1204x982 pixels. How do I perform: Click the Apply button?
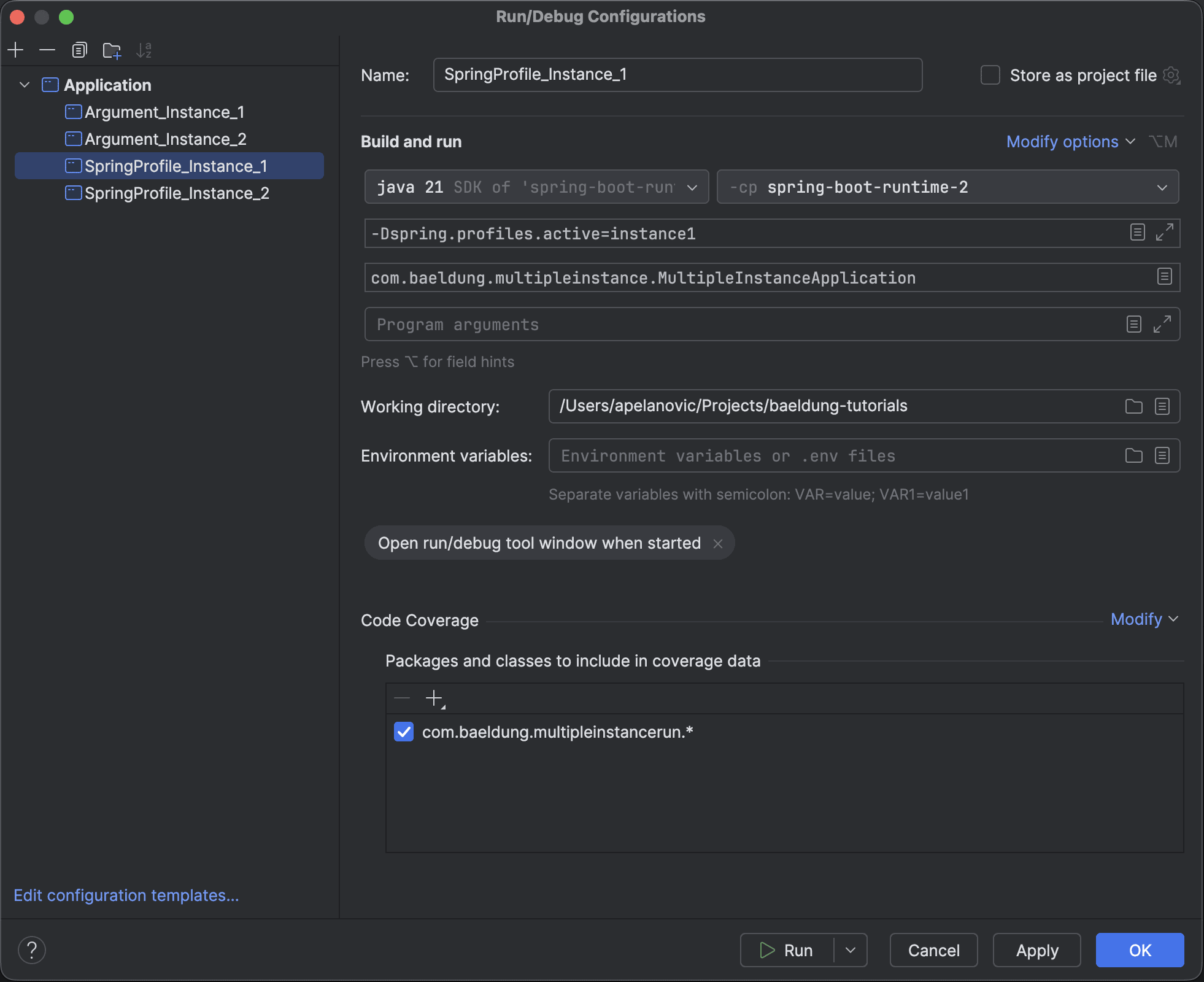[x=1036, y=950]
